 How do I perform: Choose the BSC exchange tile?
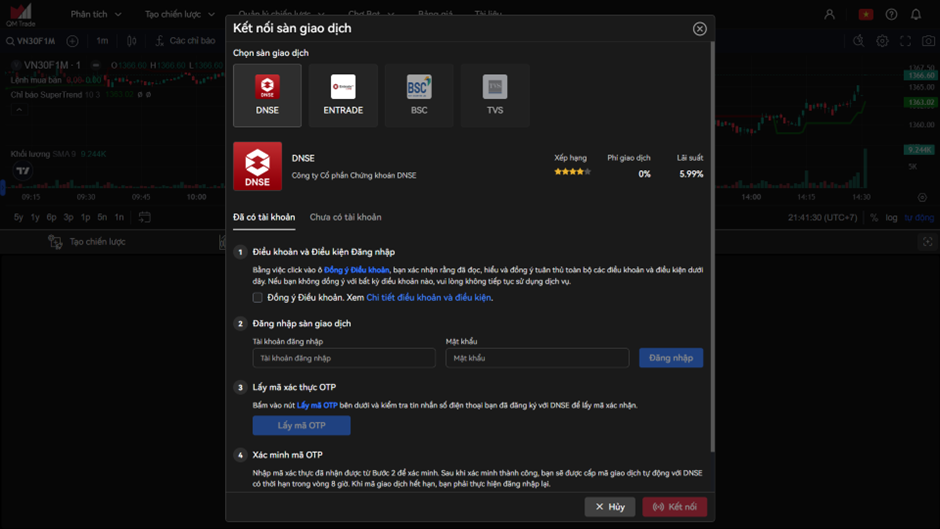coord(419,95)
